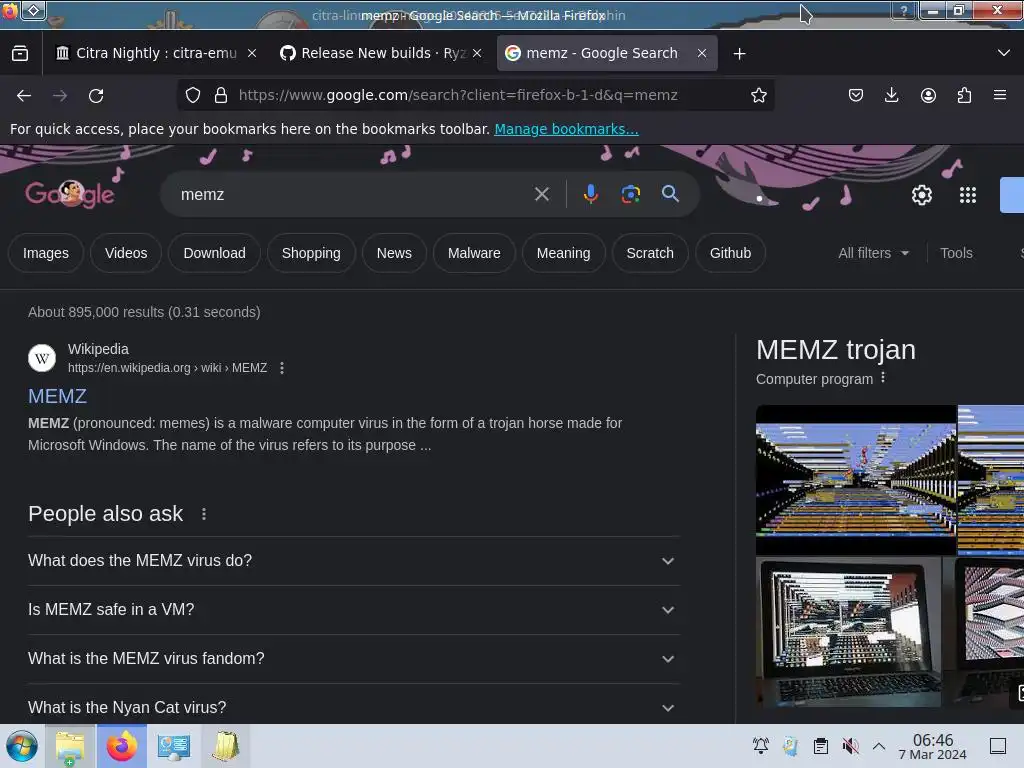Viewport: 1024px width, 768px height.
Task: Open the Wikipedia result's three-dot options
Action: [x=282, y=368]
